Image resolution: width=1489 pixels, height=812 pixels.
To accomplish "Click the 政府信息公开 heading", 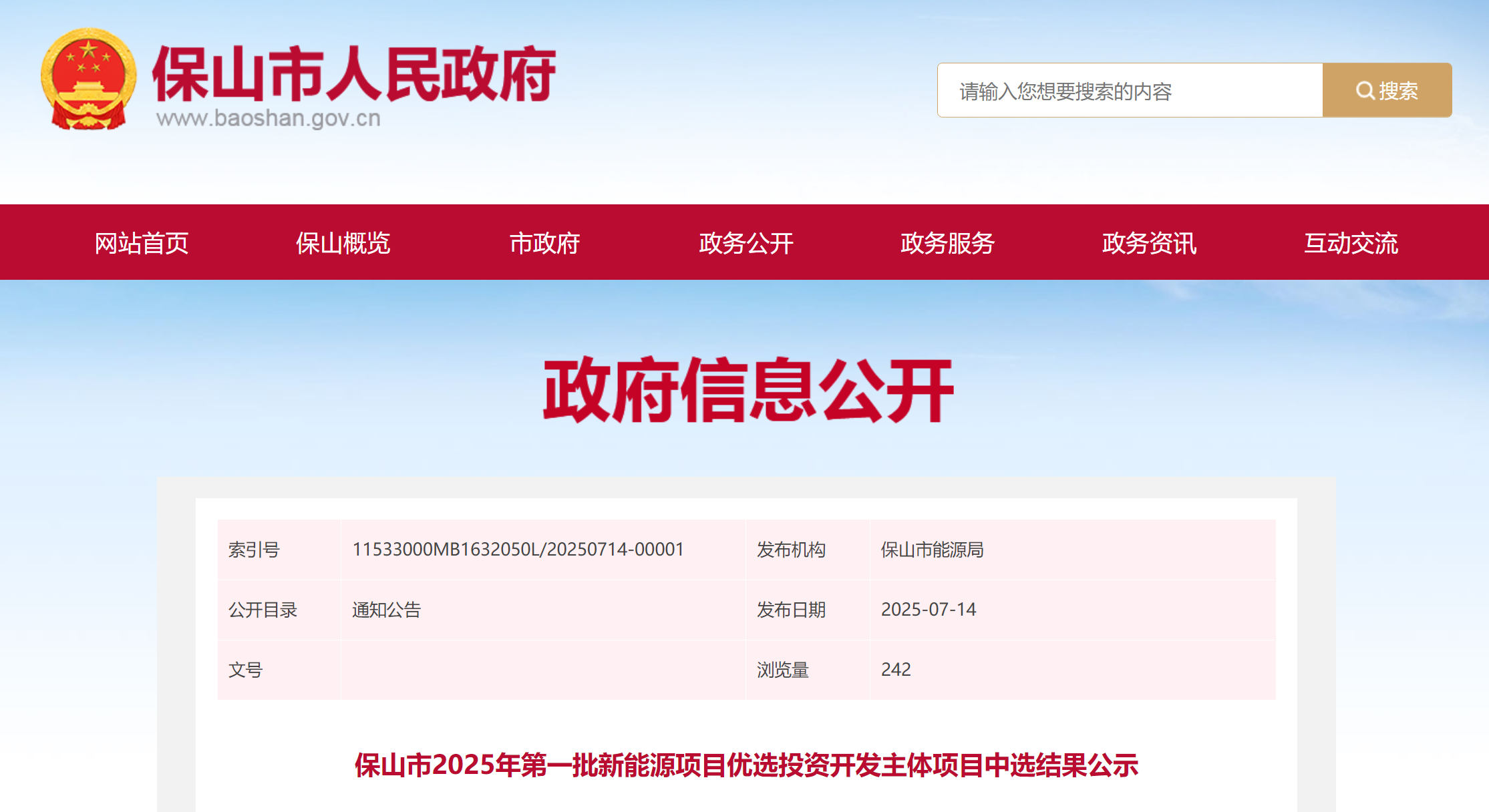I will click(748, 390).
